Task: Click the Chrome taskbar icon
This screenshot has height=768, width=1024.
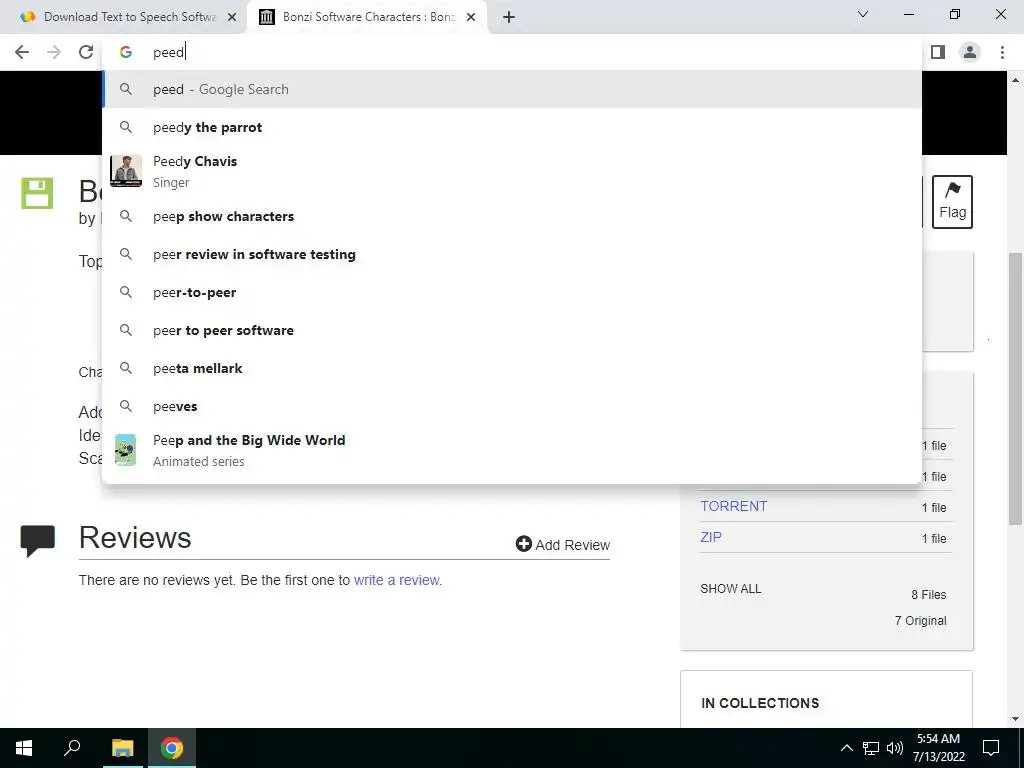Action: point(172,748)
